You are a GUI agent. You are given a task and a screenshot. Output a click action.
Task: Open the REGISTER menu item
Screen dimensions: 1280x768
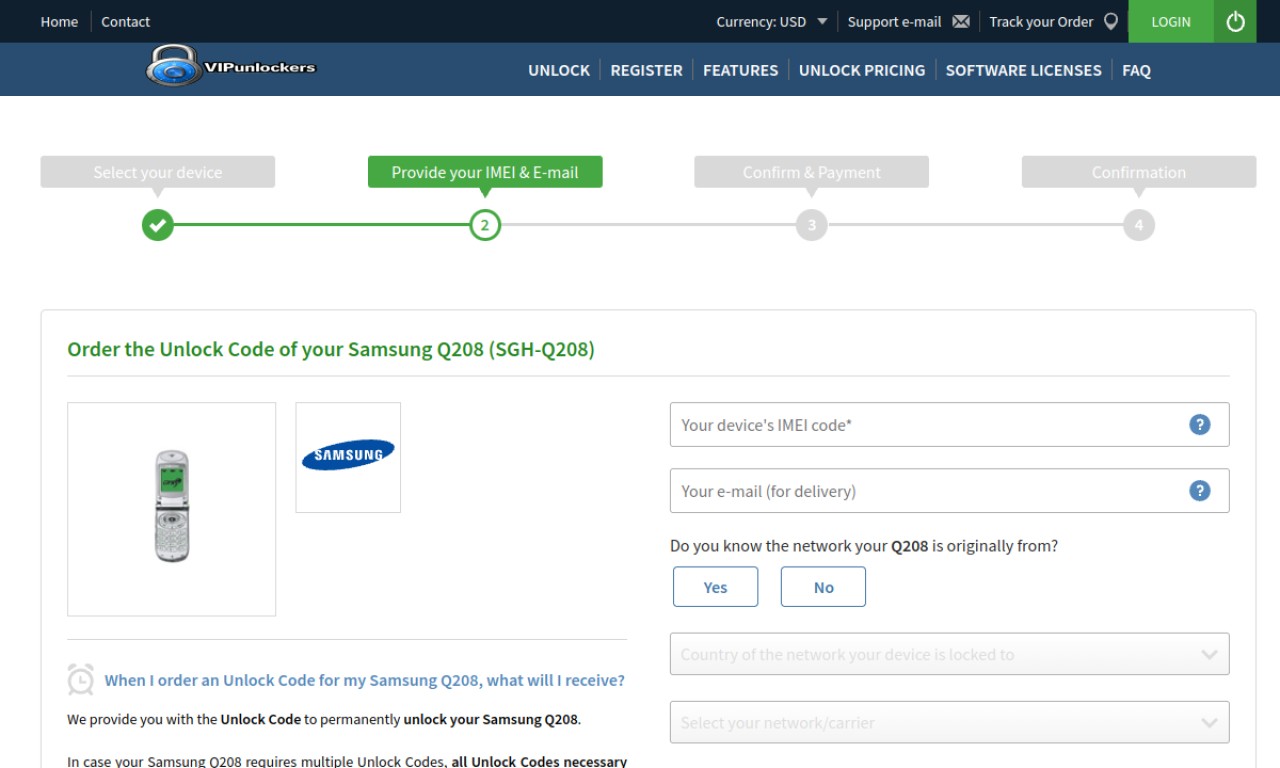646,70
